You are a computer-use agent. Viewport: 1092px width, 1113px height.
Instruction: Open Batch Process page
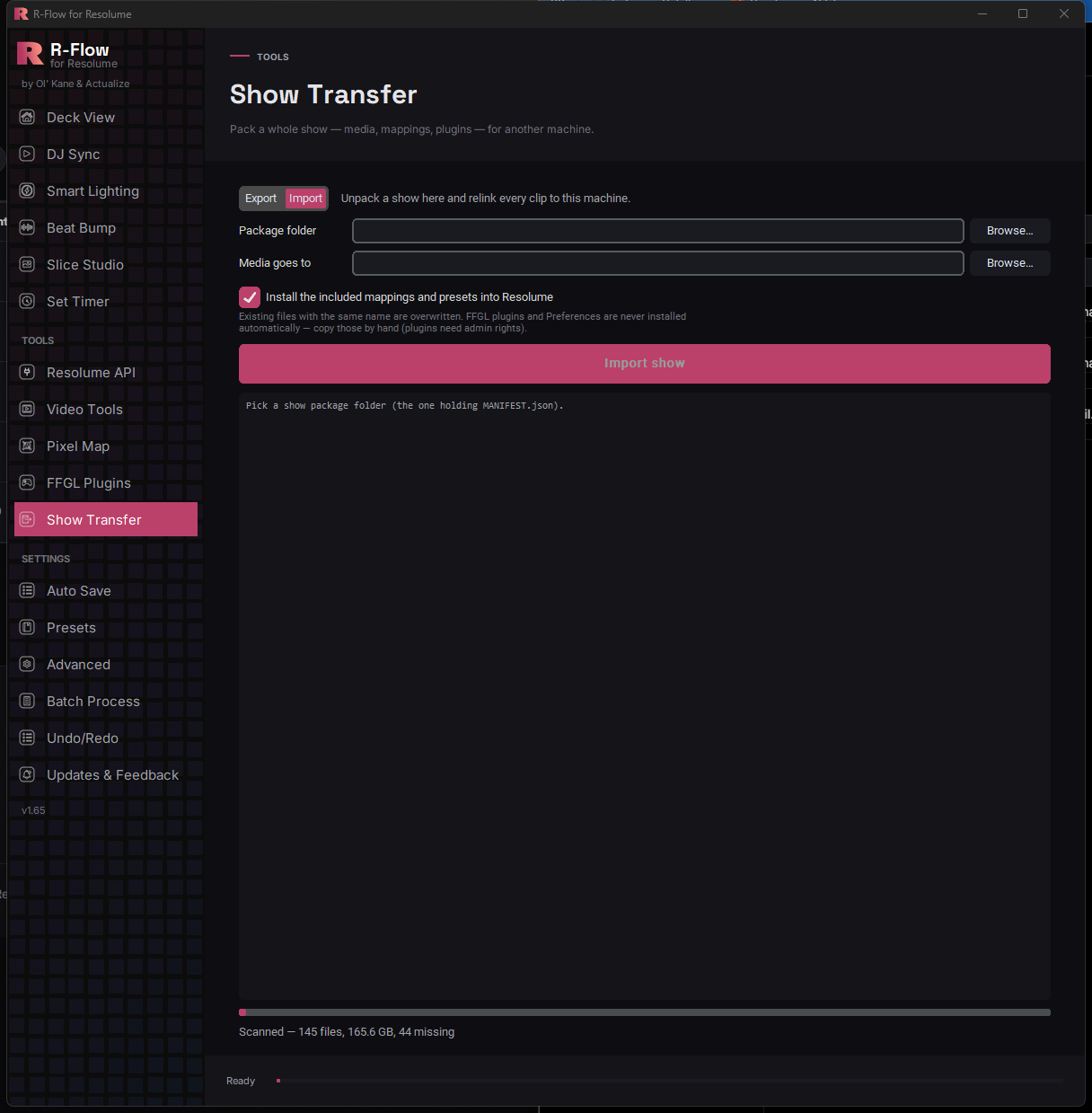click(x=106, y=701)
